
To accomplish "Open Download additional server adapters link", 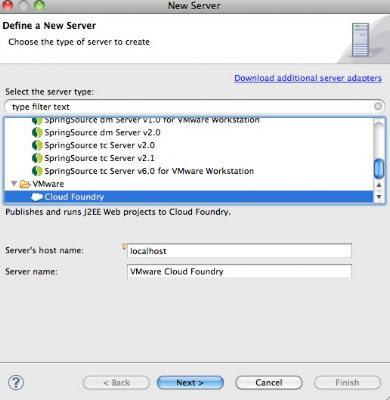I will [x=308, y=78].
